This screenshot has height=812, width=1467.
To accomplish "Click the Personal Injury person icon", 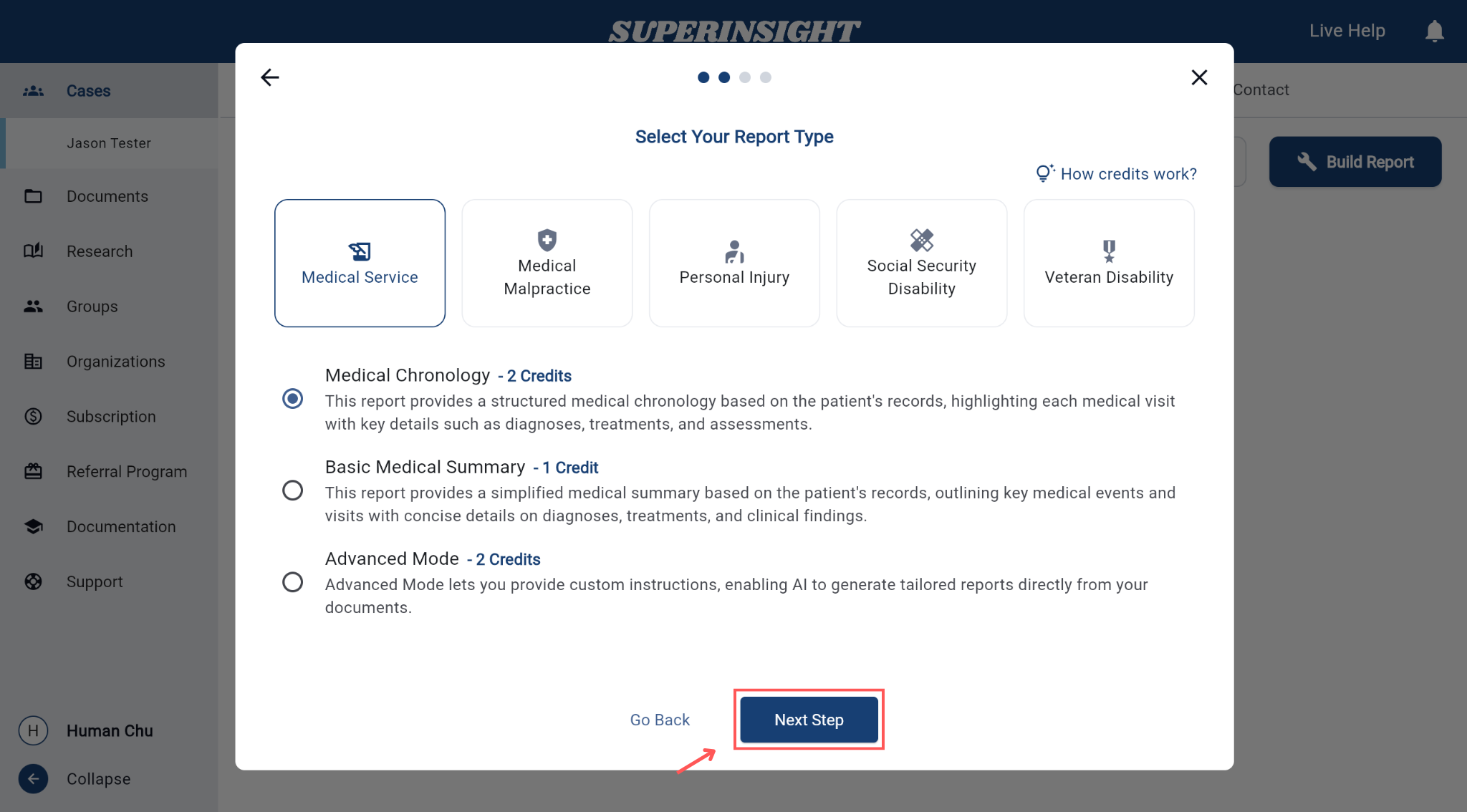I will pos(734,251).
